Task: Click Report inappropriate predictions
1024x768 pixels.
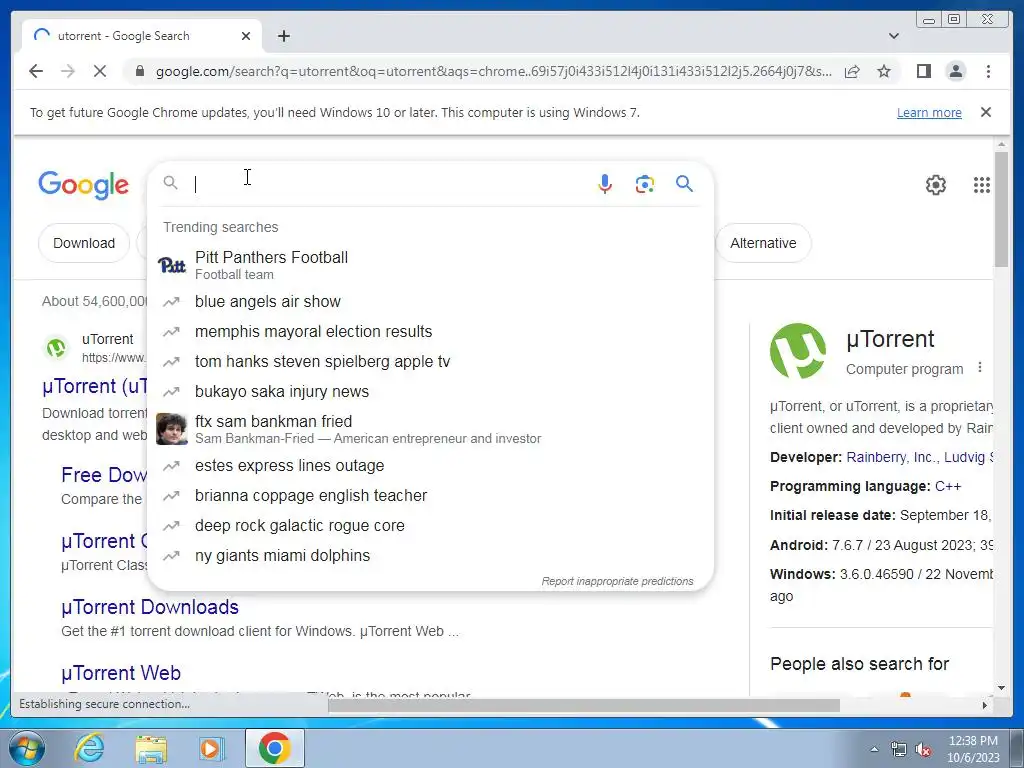Action: pyautogui.click(x=617, y=581)
